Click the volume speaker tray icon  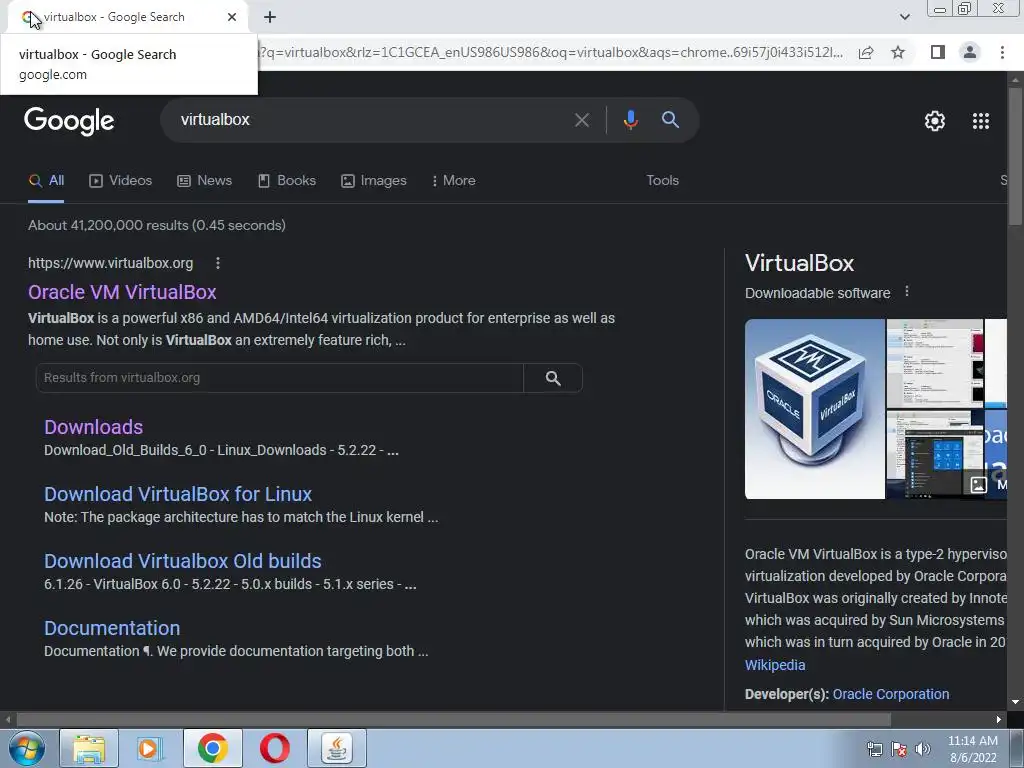tap(922, 750)
